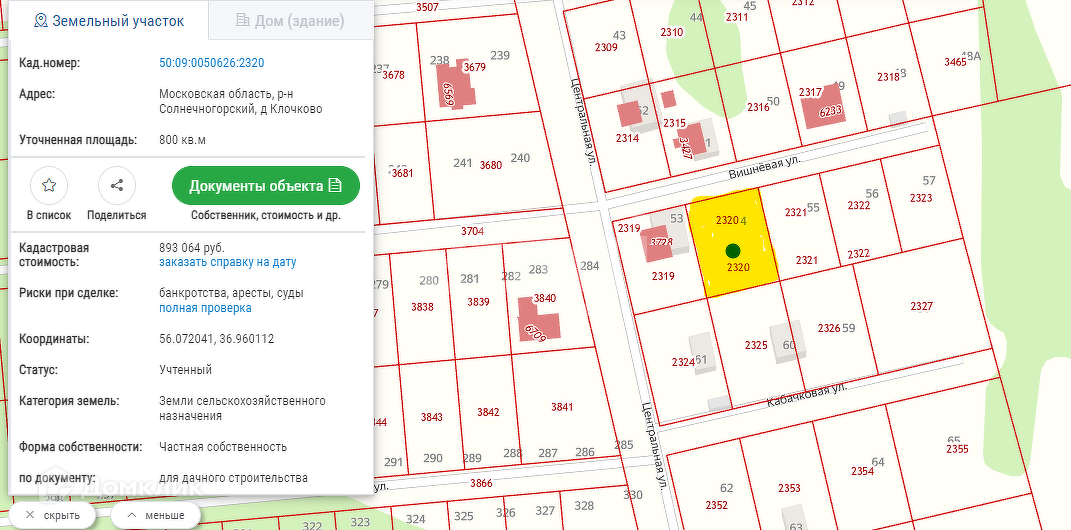
Task: Add the plot to list with star icon
Action: pyautogui.click(x=49, y=185)
